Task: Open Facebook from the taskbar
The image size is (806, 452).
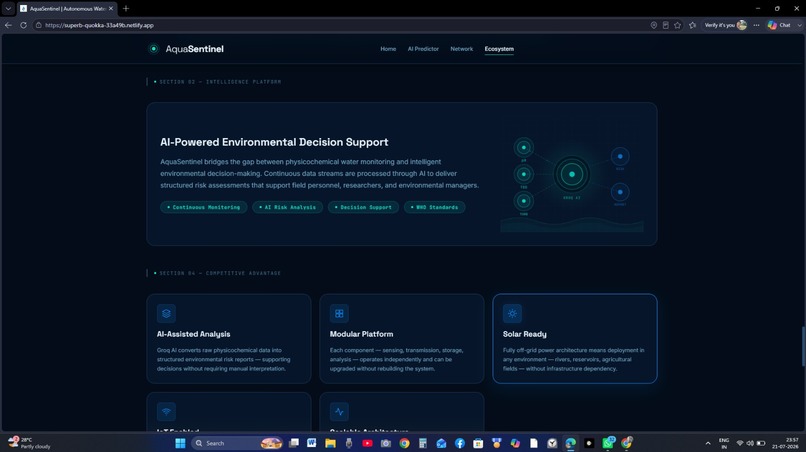Action: 460,443
